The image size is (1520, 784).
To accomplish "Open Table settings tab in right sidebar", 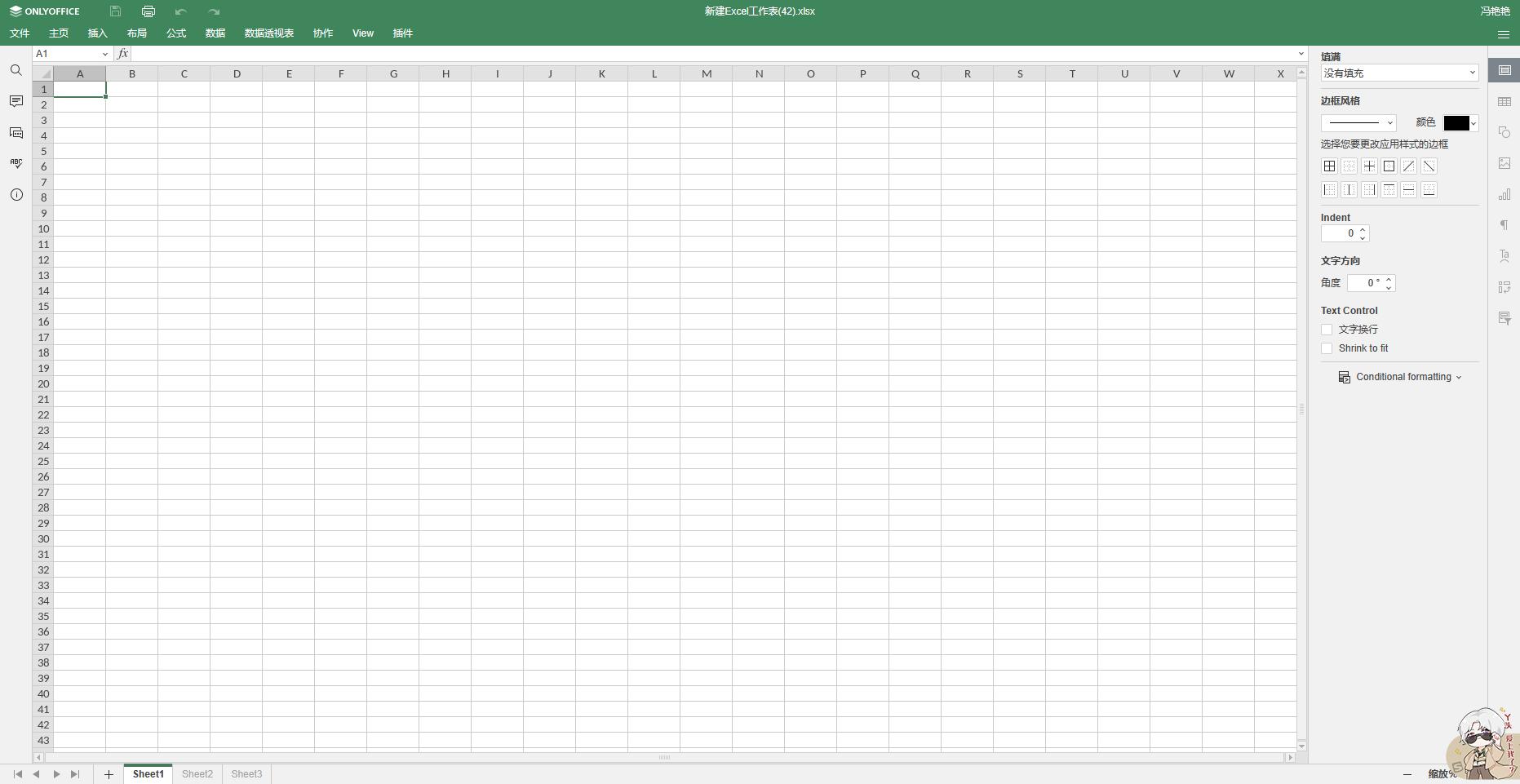I will pos(1504,101).
